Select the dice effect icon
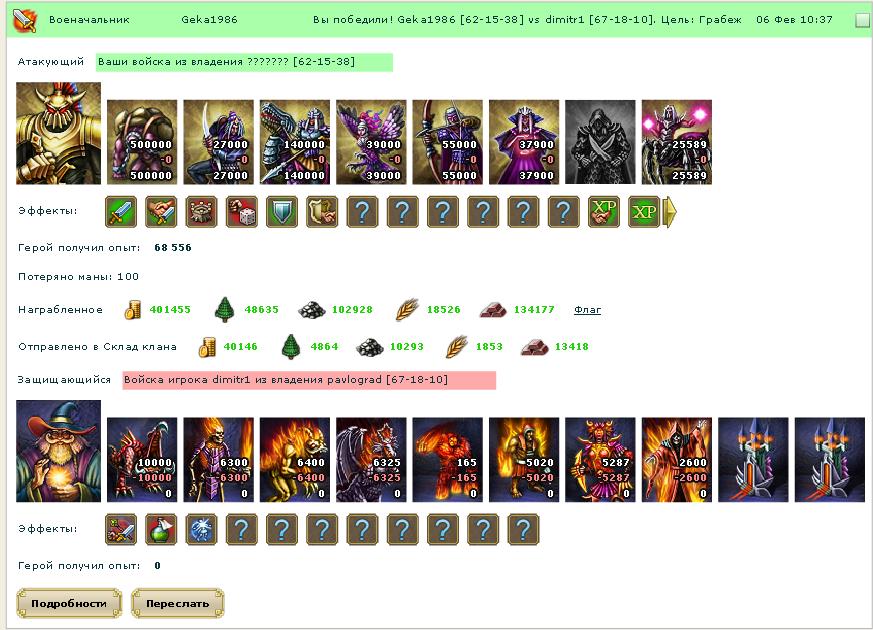Viewport: 873px width, 630px height. [242, 212]
